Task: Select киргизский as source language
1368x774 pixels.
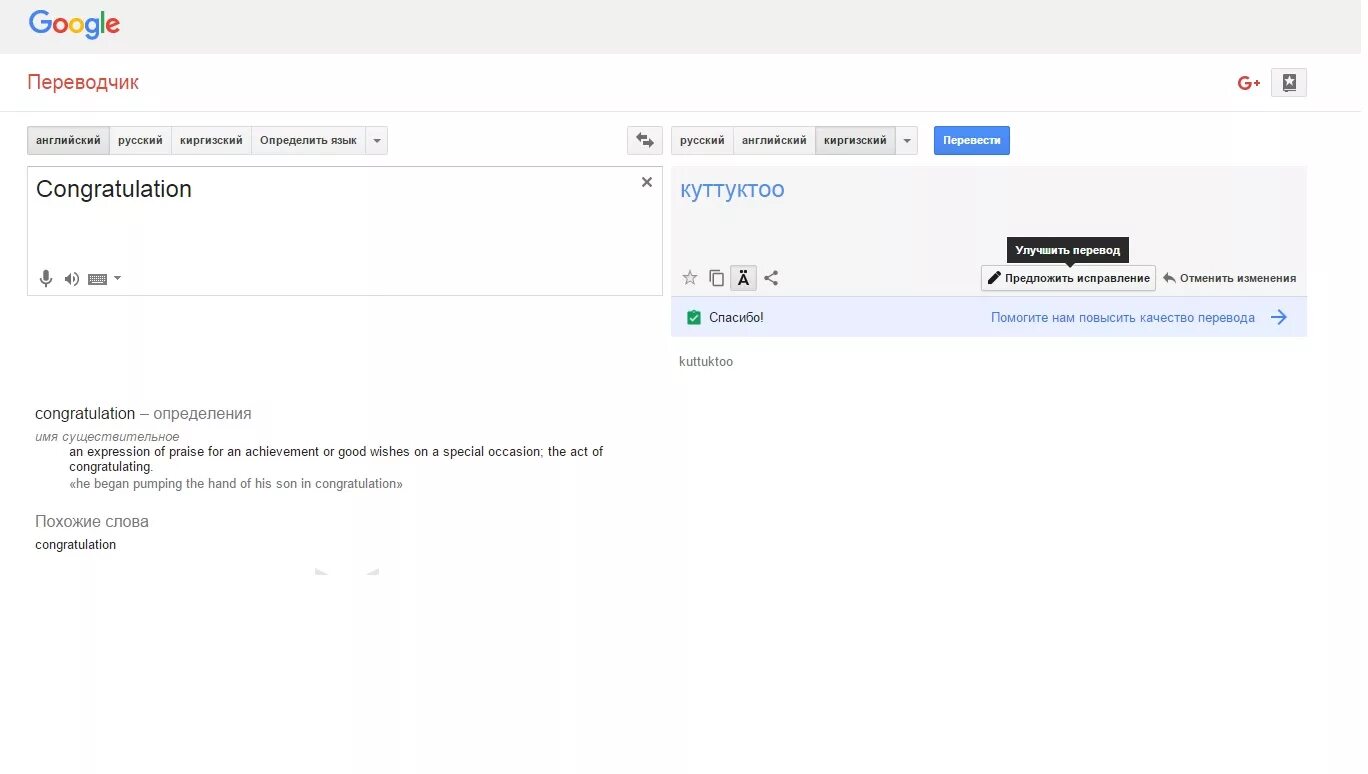Action: point(211,141)
